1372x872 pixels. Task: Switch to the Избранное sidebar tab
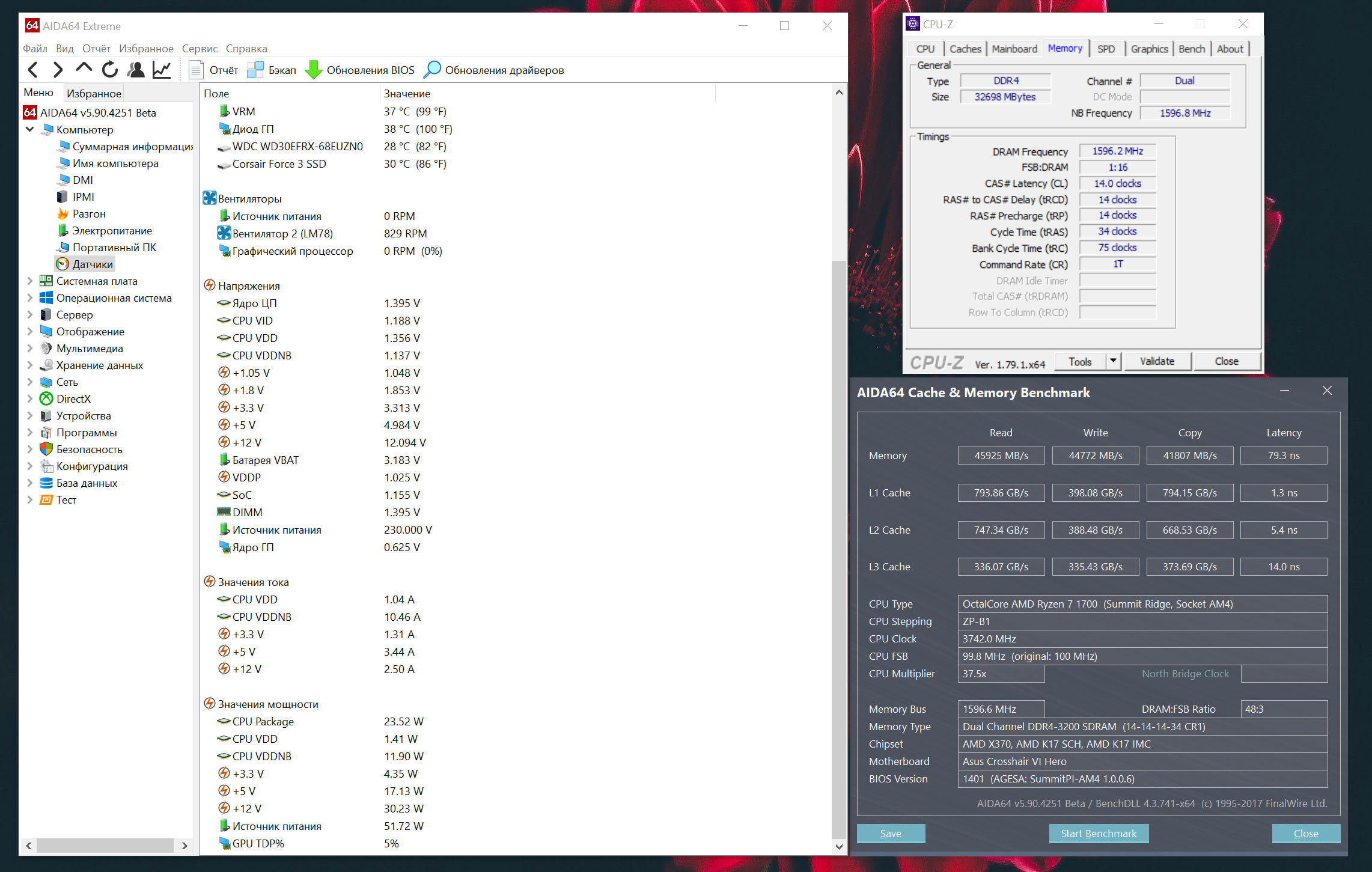94,94
